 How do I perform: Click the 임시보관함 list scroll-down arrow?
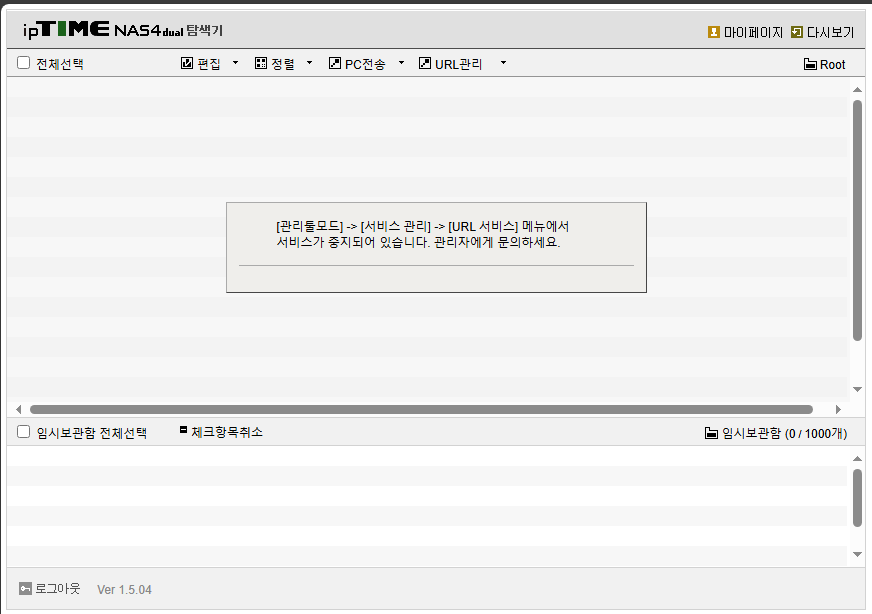coord(857,554)
